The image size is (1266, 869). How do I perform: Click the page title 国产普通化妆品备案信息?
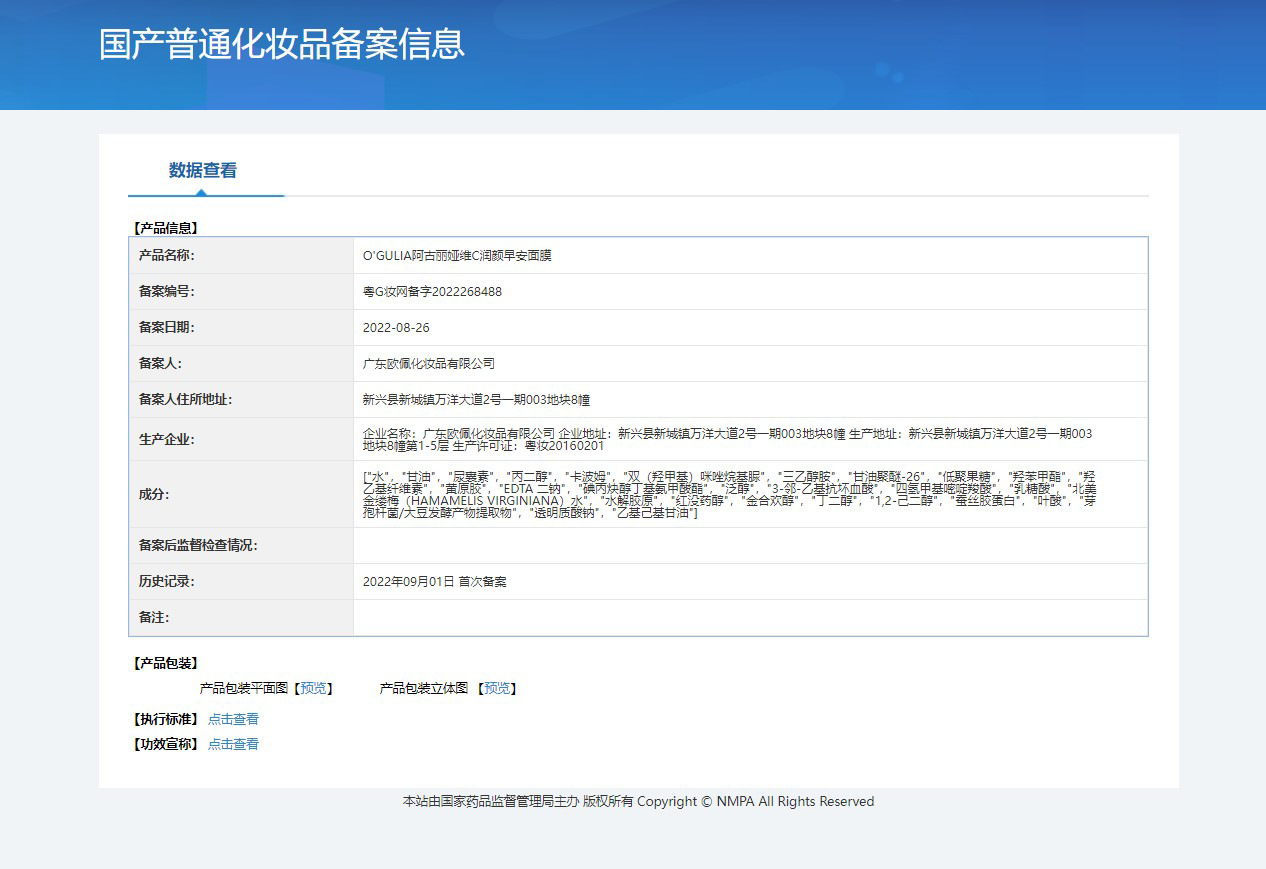pyautogui.click(x=282, y=44)
